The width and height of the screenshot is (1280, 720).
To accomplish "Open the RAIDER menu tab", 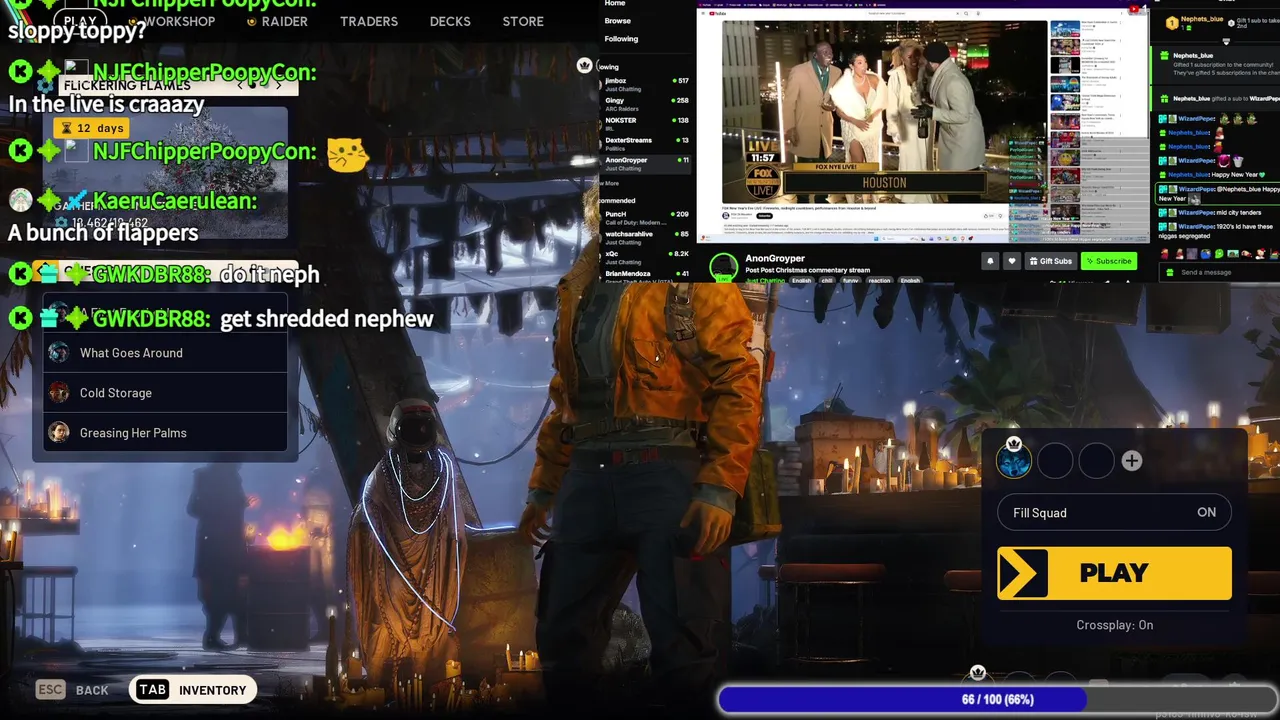I will (x=284, y=21).
